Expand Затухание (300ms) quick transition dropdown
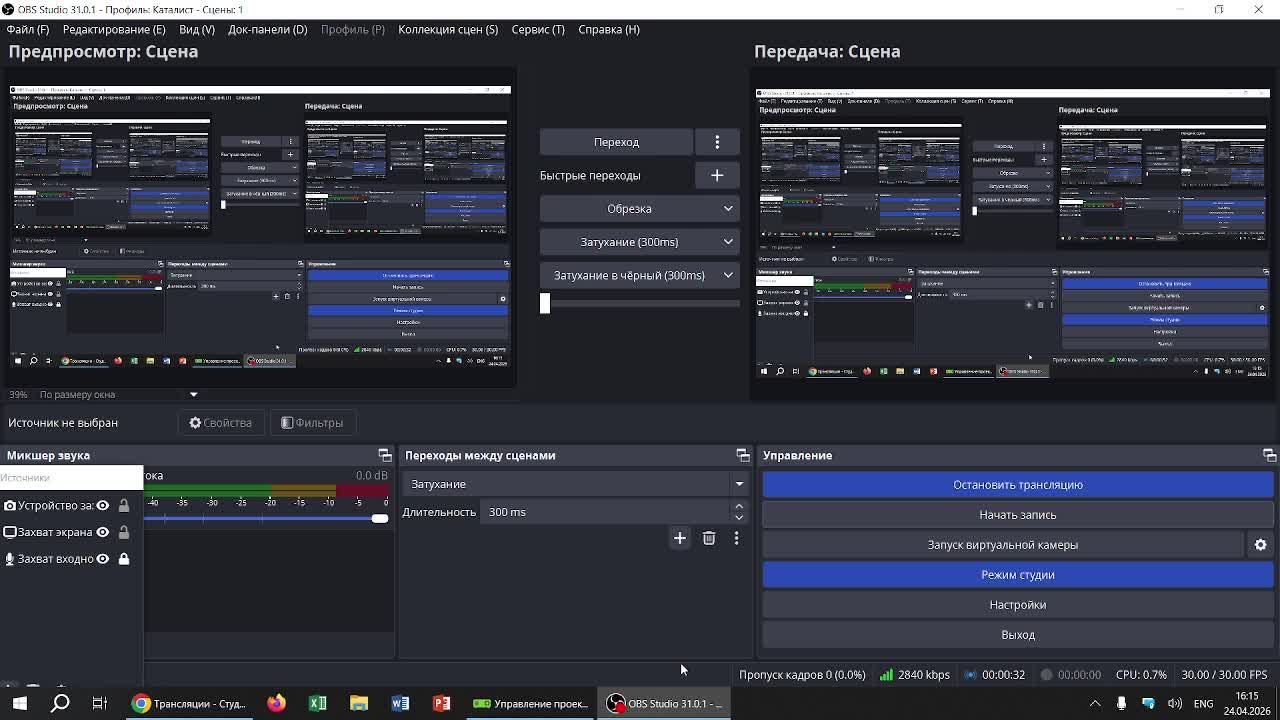1280x720 pixels. 728,242
